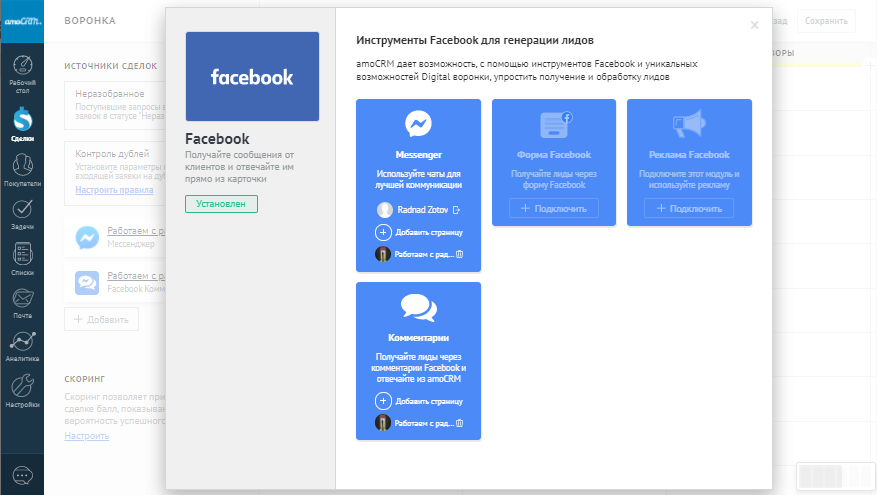The height and width of the screenshot is (495, 877).
Task: Click the Форма Facebook card title
Action: click(x=554, y=155)
